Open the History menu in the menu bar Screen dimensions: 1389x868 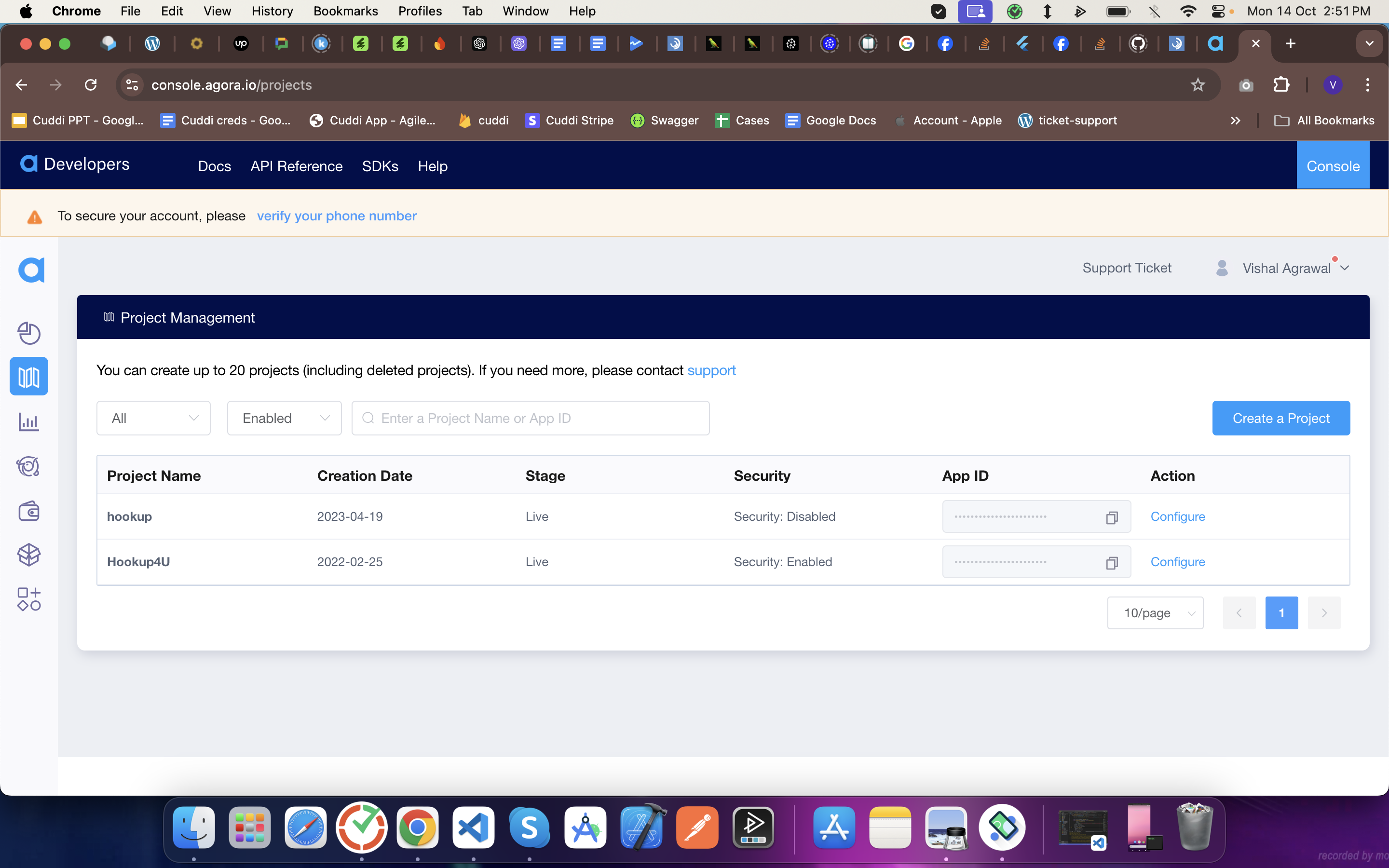(x=272, y=11)
